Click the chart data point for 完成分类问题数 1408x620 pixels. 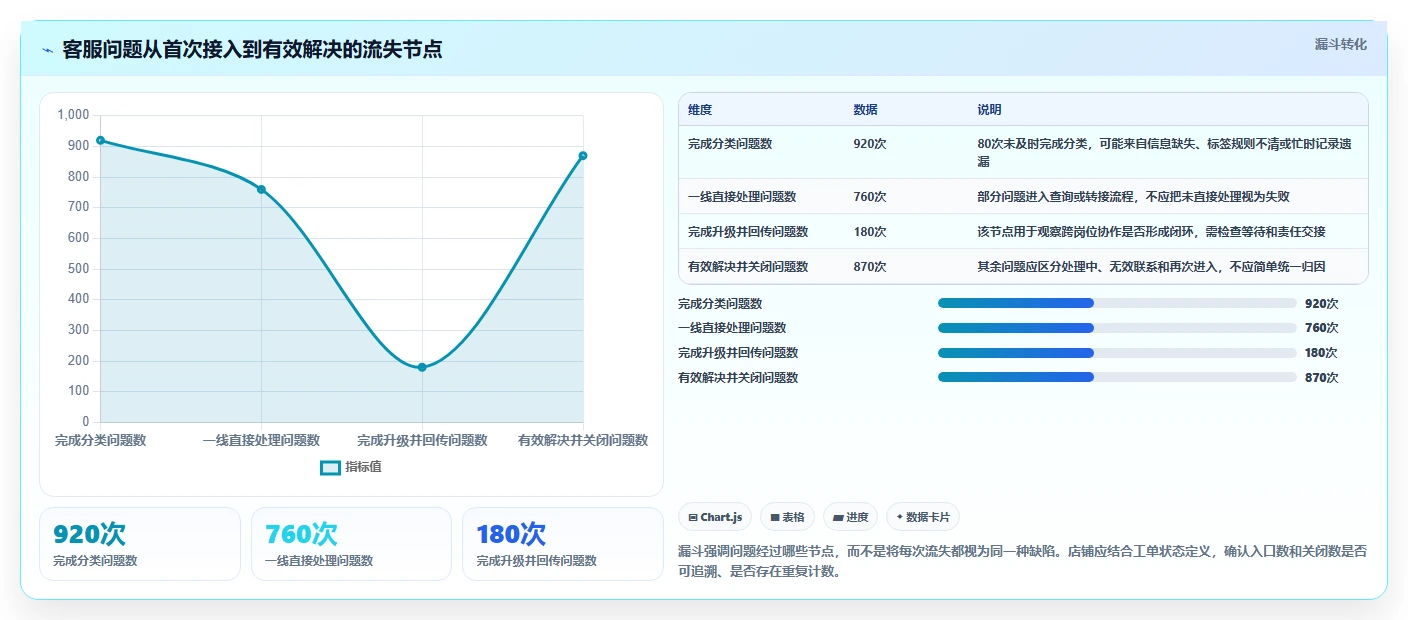[100, 141]
